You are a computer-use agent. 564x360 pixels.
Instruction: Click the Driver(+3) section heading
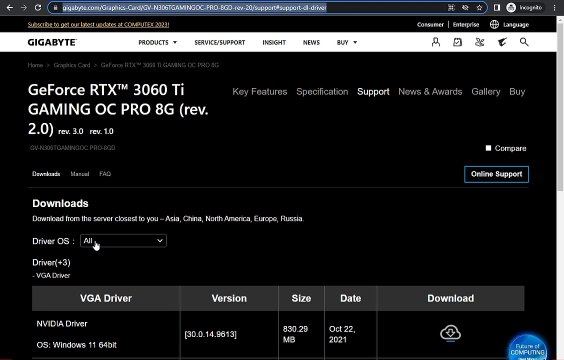click(x=51, y=263)
